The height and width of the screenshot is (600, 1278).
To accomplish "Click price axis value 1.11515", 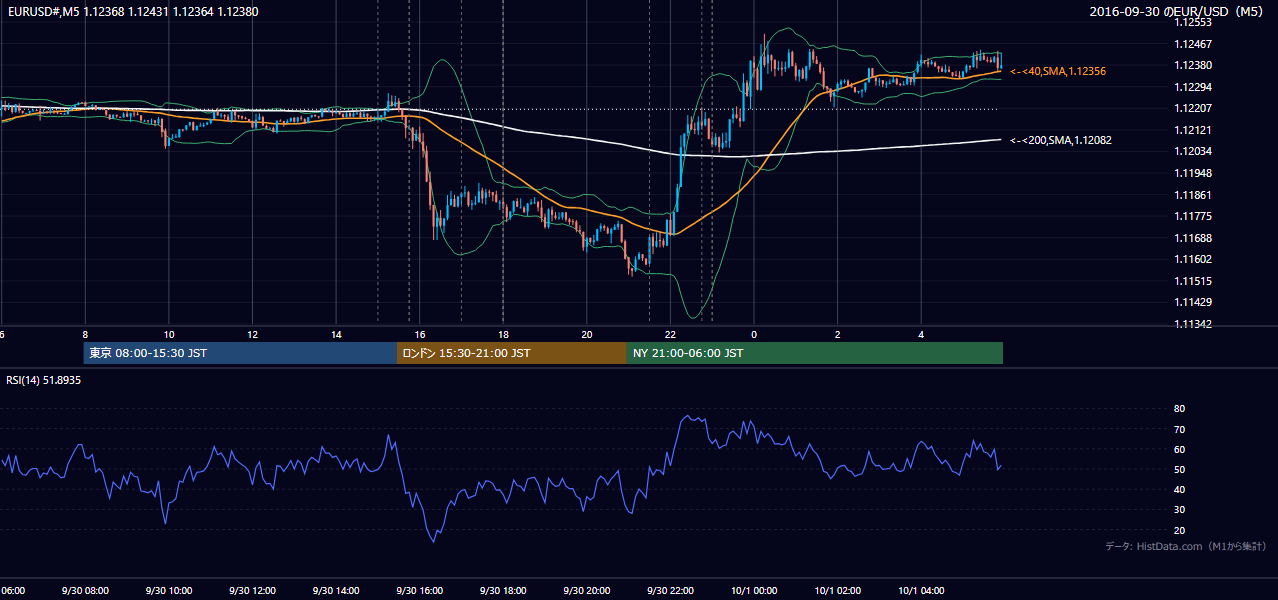I will [1192, 282].
